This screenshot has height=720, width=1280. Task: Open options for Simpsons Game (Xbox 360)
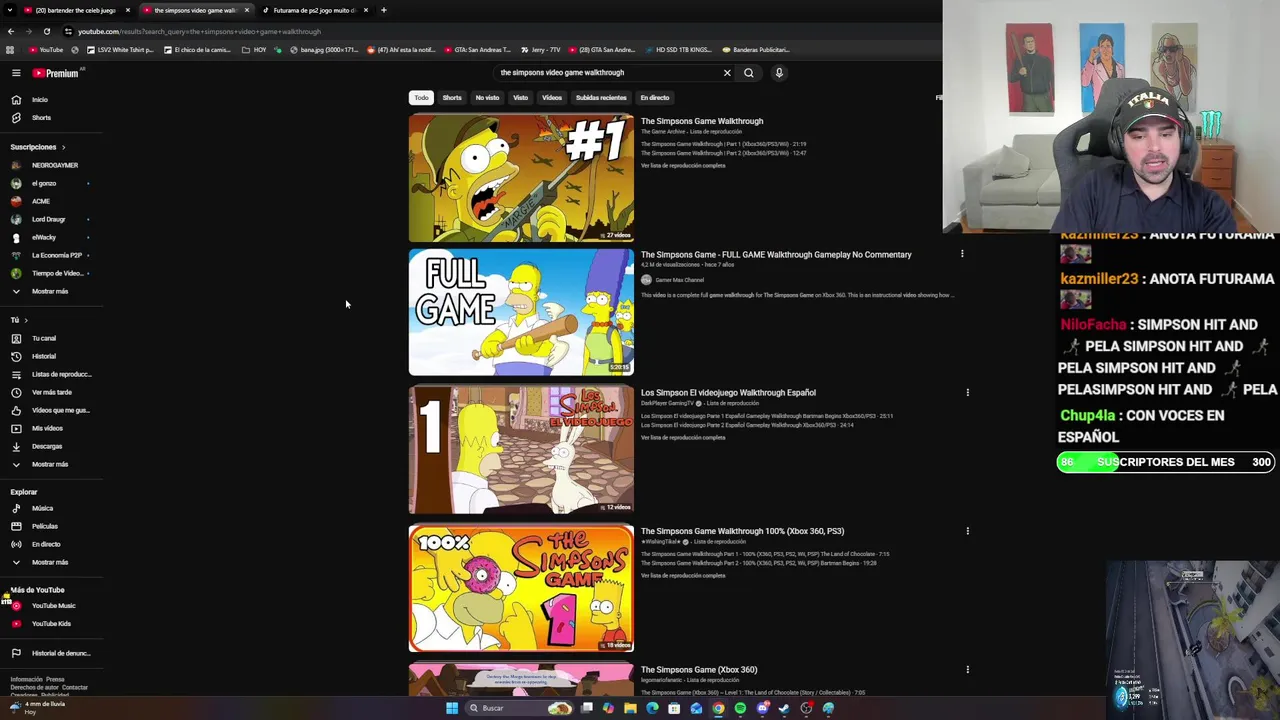pyautogui.click(x=967, y=670)
